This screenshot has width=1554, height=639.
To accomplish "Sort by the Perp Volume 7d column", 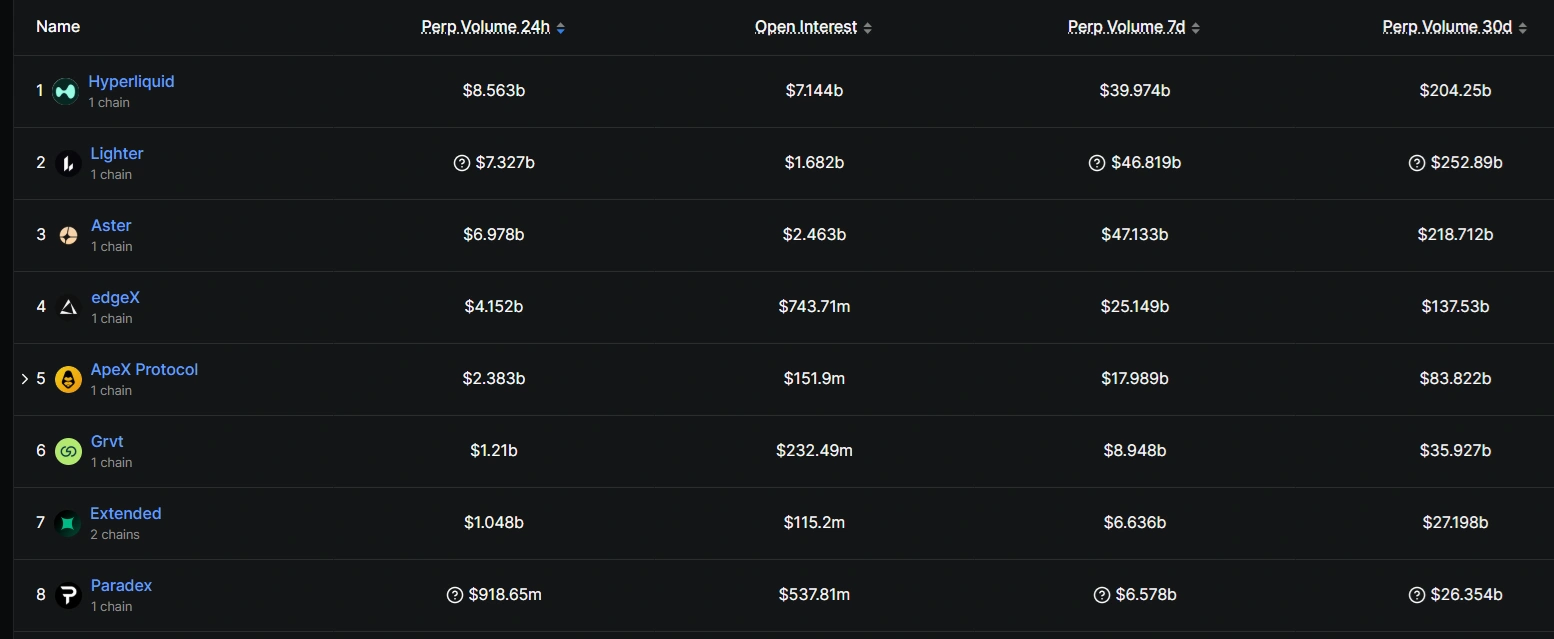I will [1196, 27].
